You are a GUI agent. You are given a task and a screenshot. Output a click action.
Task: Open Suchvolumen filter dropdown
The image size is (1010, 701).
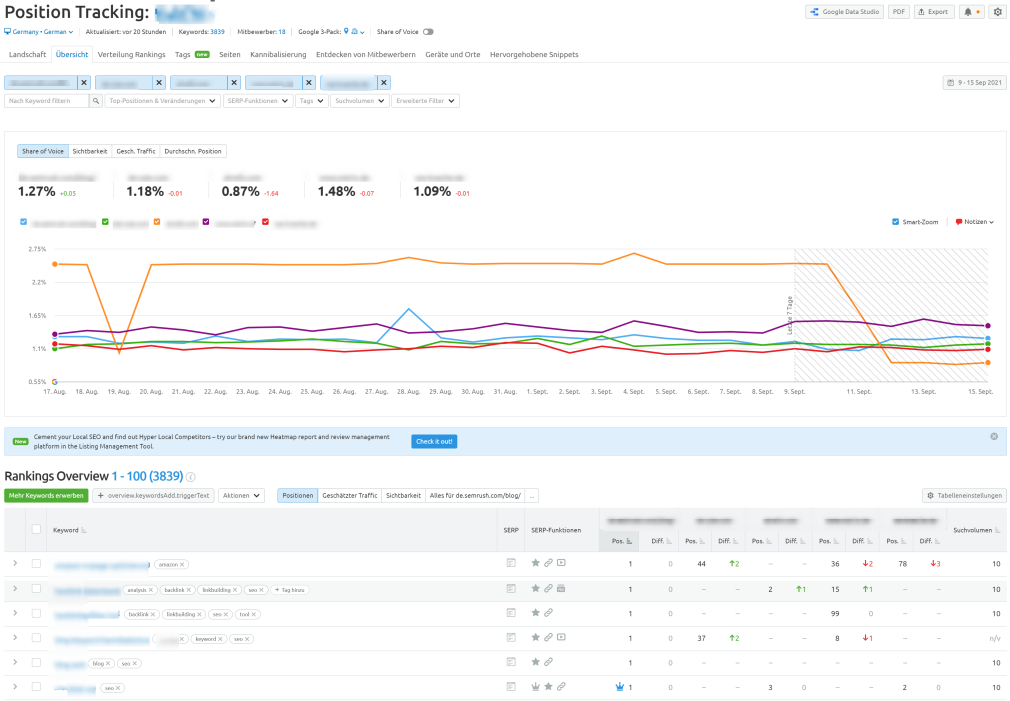tap(359, 101)
